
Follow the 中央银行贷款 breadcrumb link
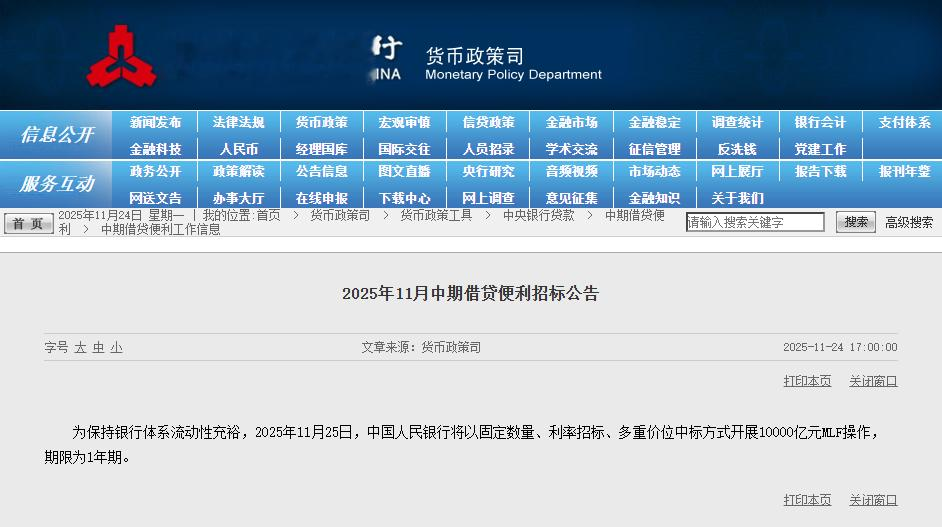point(538,215)
